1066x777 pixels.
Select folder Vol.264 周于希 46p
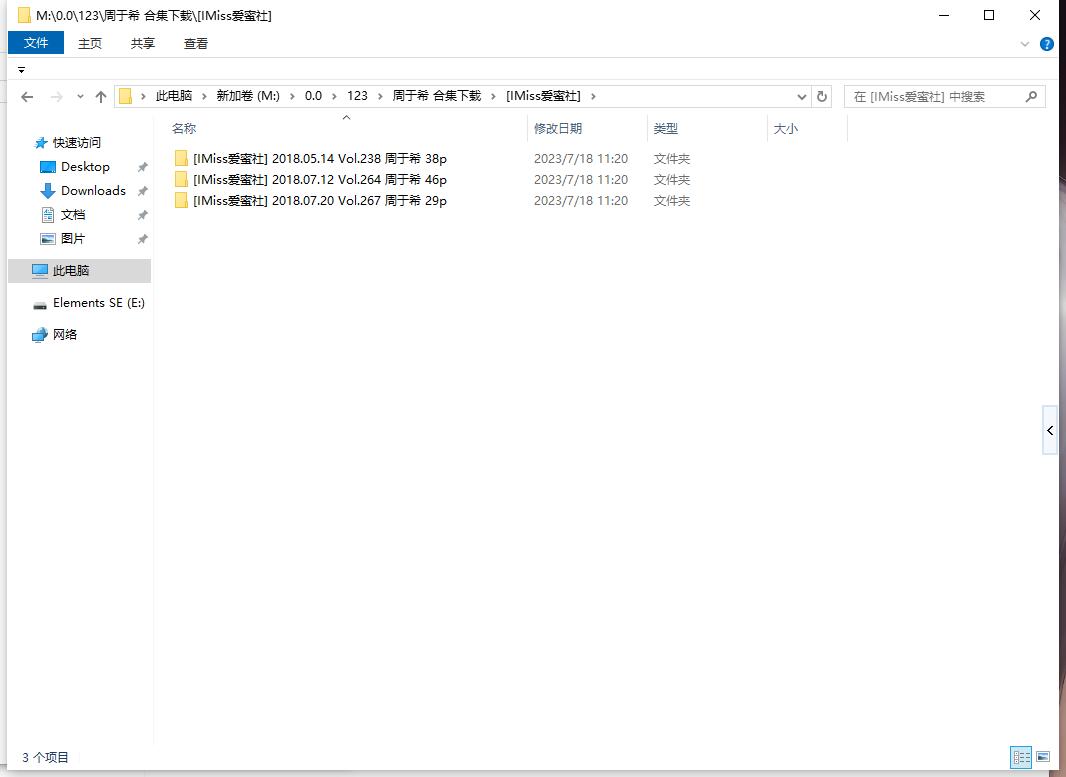(320, 179)
